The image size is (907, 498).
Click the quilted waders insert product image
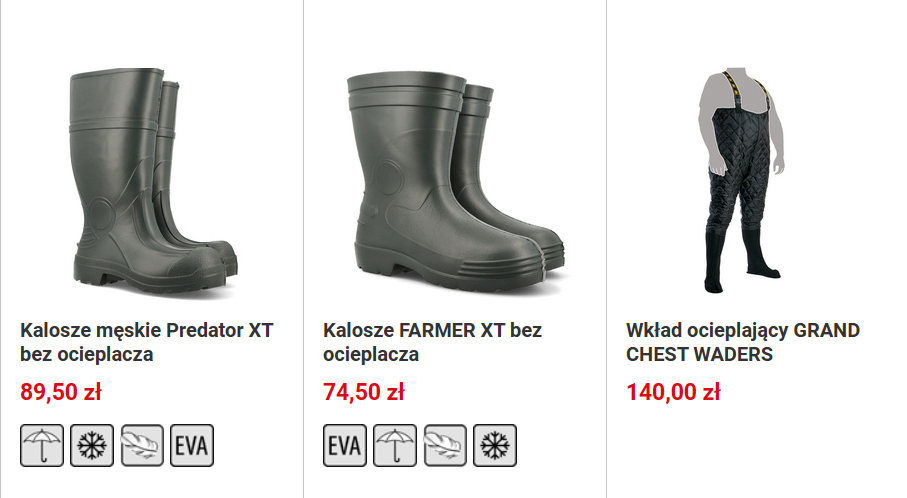[742, 180]
